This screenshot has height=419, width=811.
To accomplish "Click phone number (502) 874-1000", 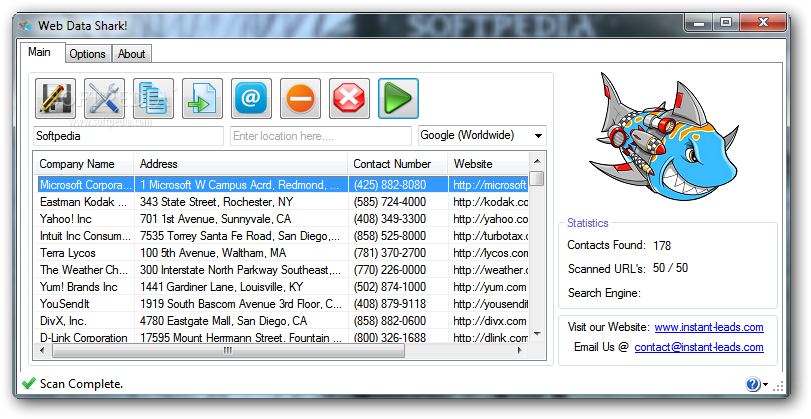I will point(389,287).
